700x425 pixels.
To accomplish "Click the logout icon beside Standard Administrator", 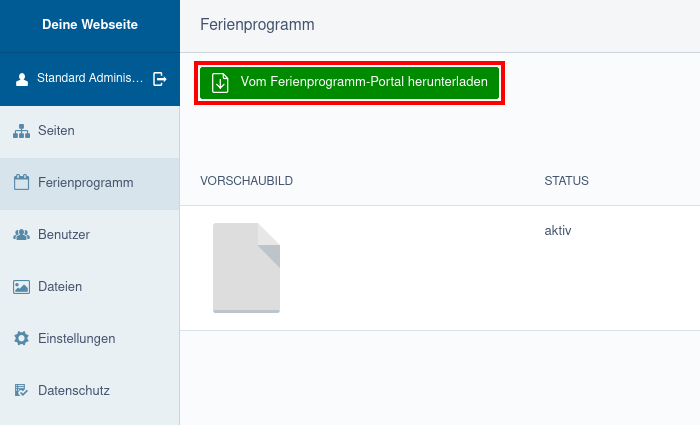I will (159, 79).
